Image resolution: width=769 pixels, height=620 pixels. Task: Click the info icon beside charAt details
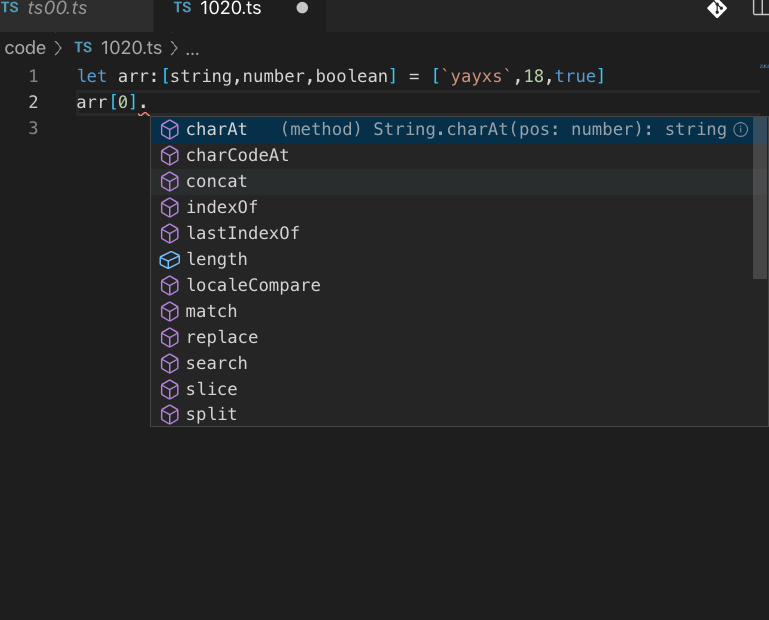(x=741, y=129)
